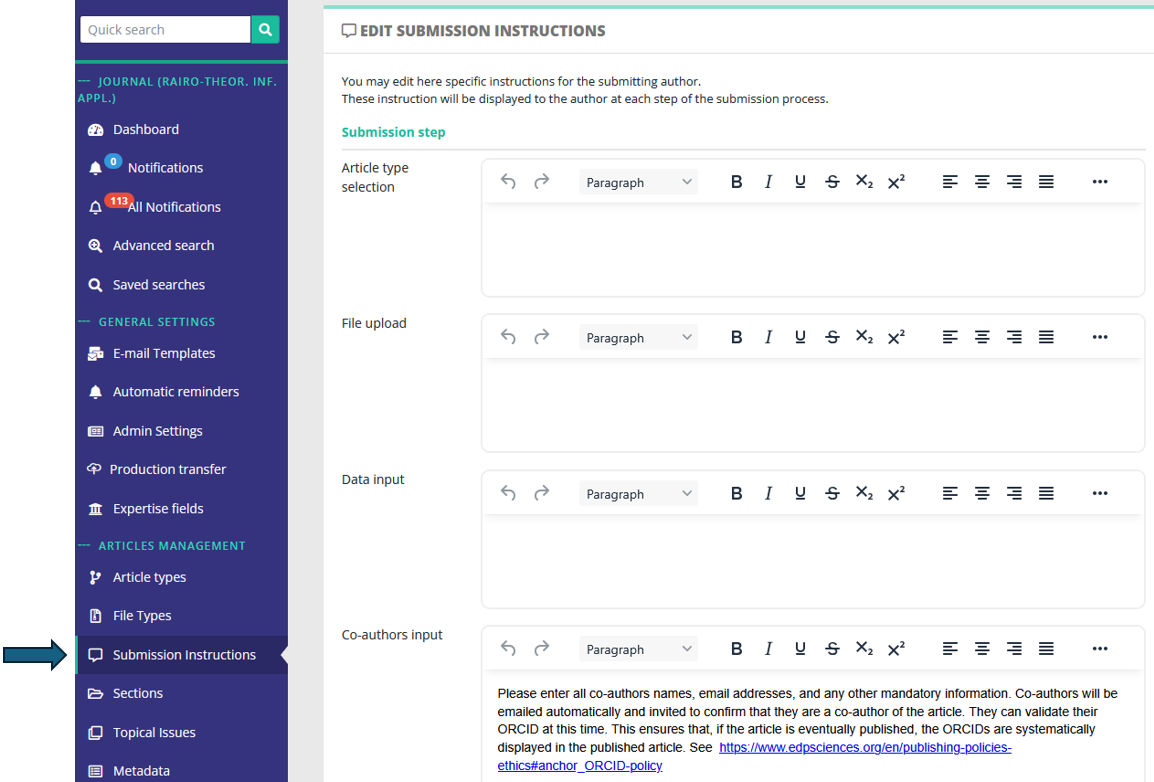The height and width of the screenshot is (782, 1154).
Task: Open Topical Issues in the sidebar
Action: tap(154, 733)
